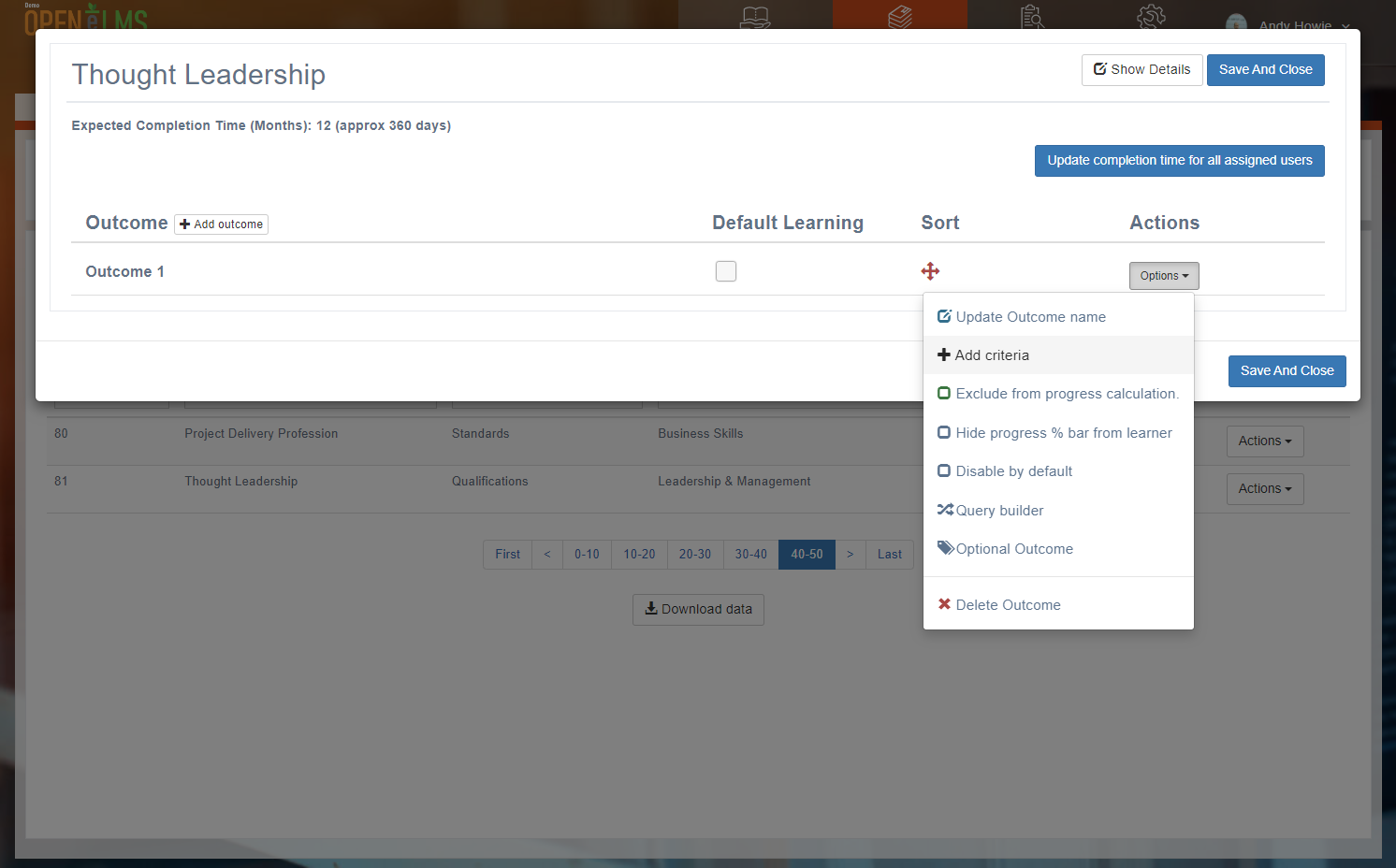Toggle Exclude from progress calculation option
Screen dimensions: 1396x868
point(1058,394)
